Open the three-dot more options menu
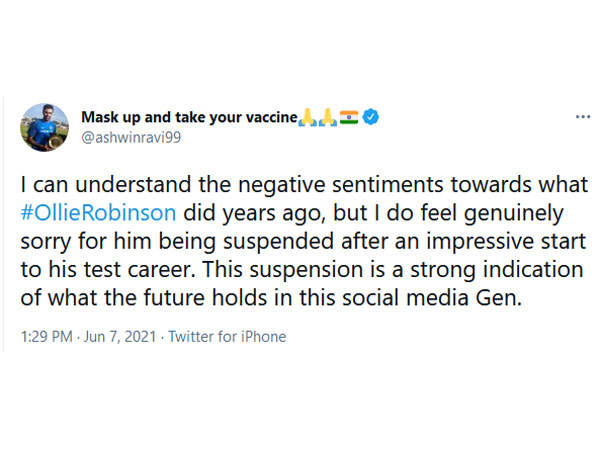The width and height of the screenshot is (600, 450). point(582,117)
